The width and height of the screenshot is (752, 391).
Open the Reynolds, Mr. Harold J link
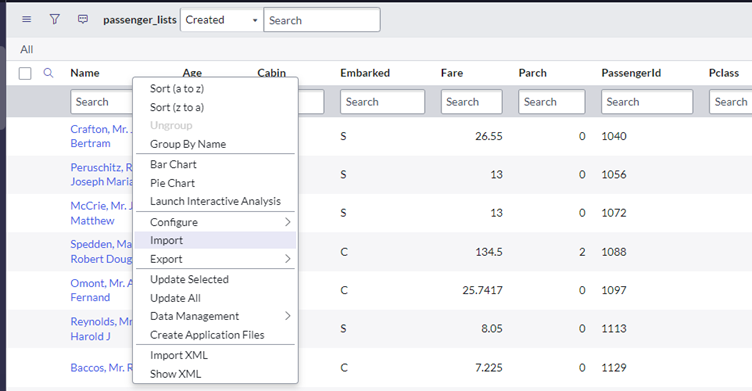click(101, 329)
